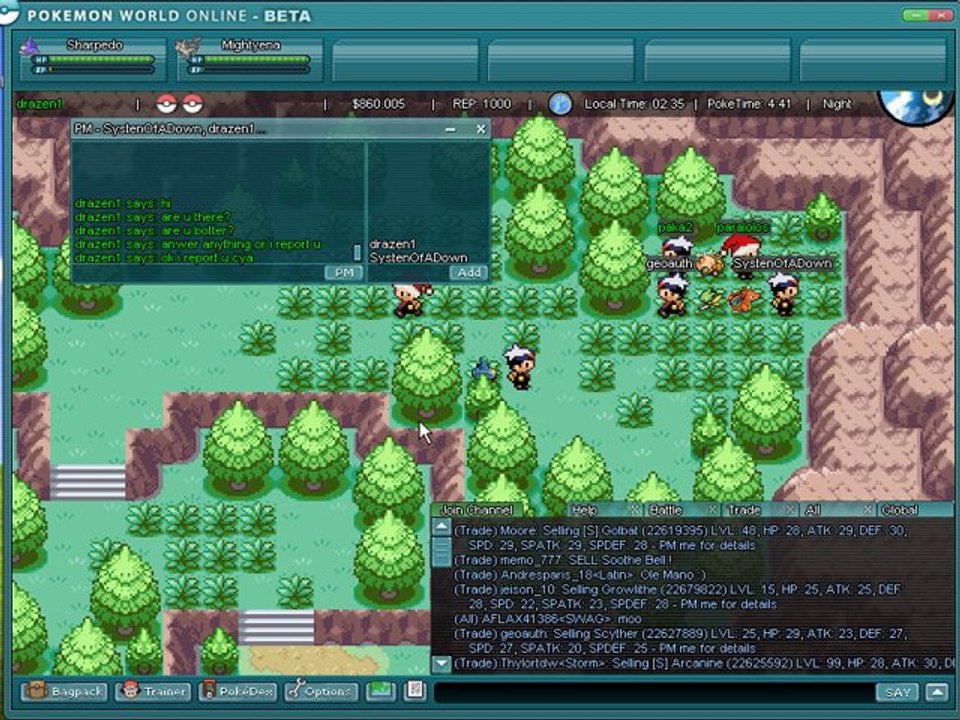Image resolution: width=960 pixels, height=720 pixels.
Task: Send message with the PM button
Action: 344,272
